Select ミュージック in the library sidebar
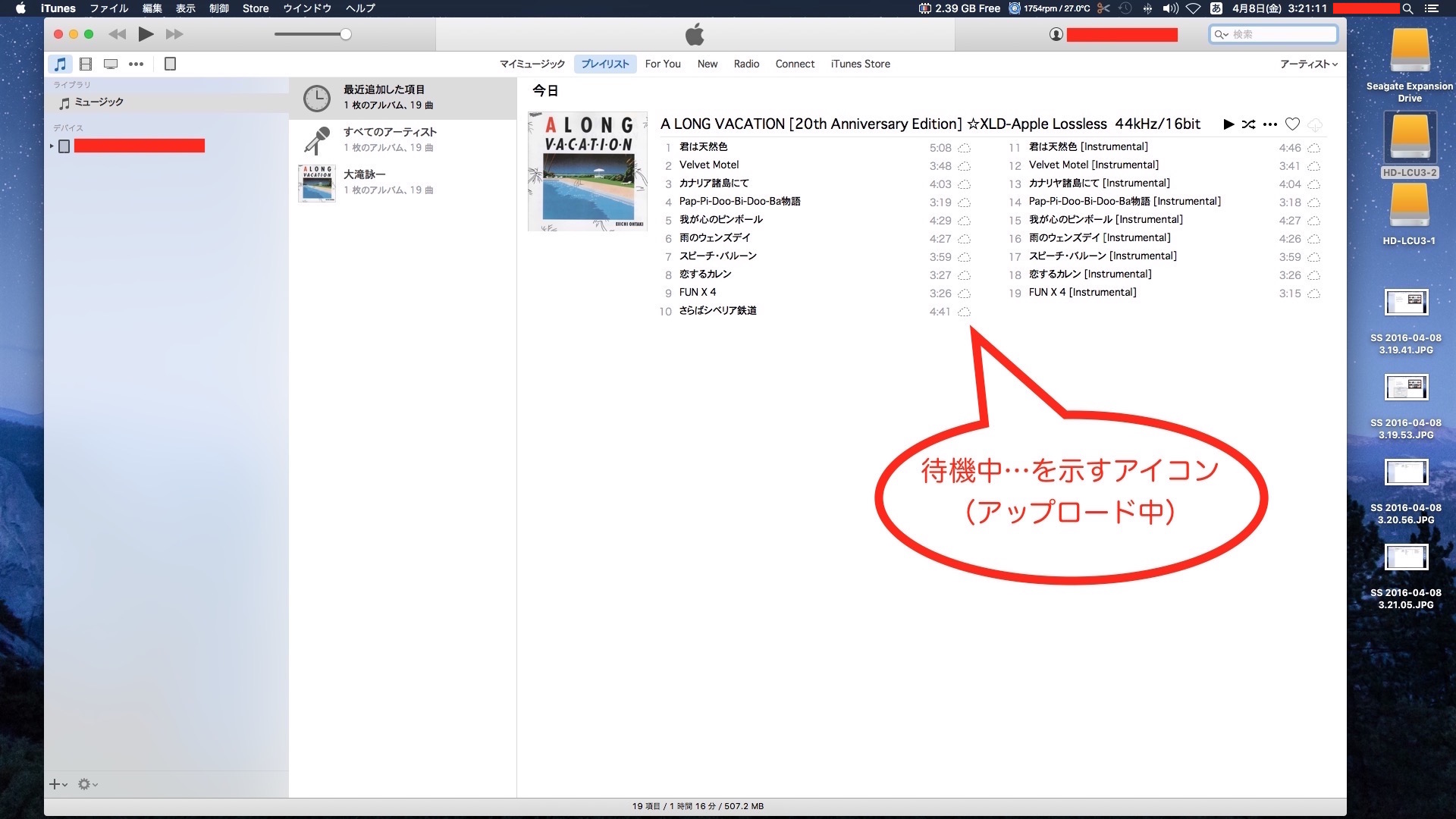The width and height of the screenshot is (1456, 819). (x=99, y=102)
